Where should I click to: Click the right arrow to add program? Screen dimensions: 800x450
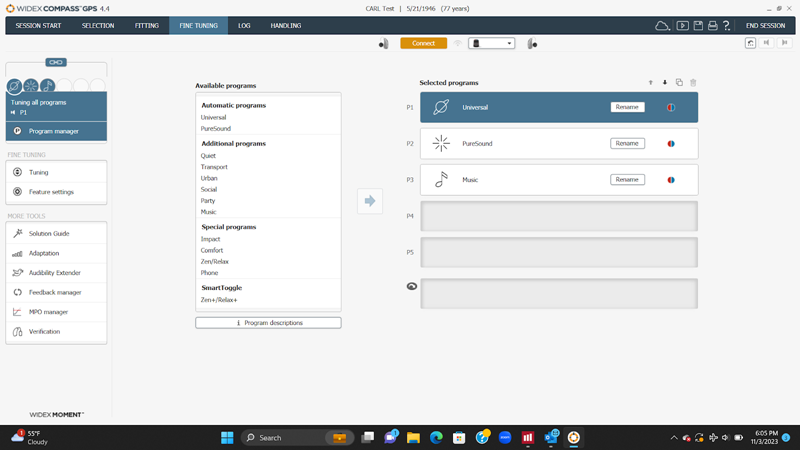tap(370, 201)
